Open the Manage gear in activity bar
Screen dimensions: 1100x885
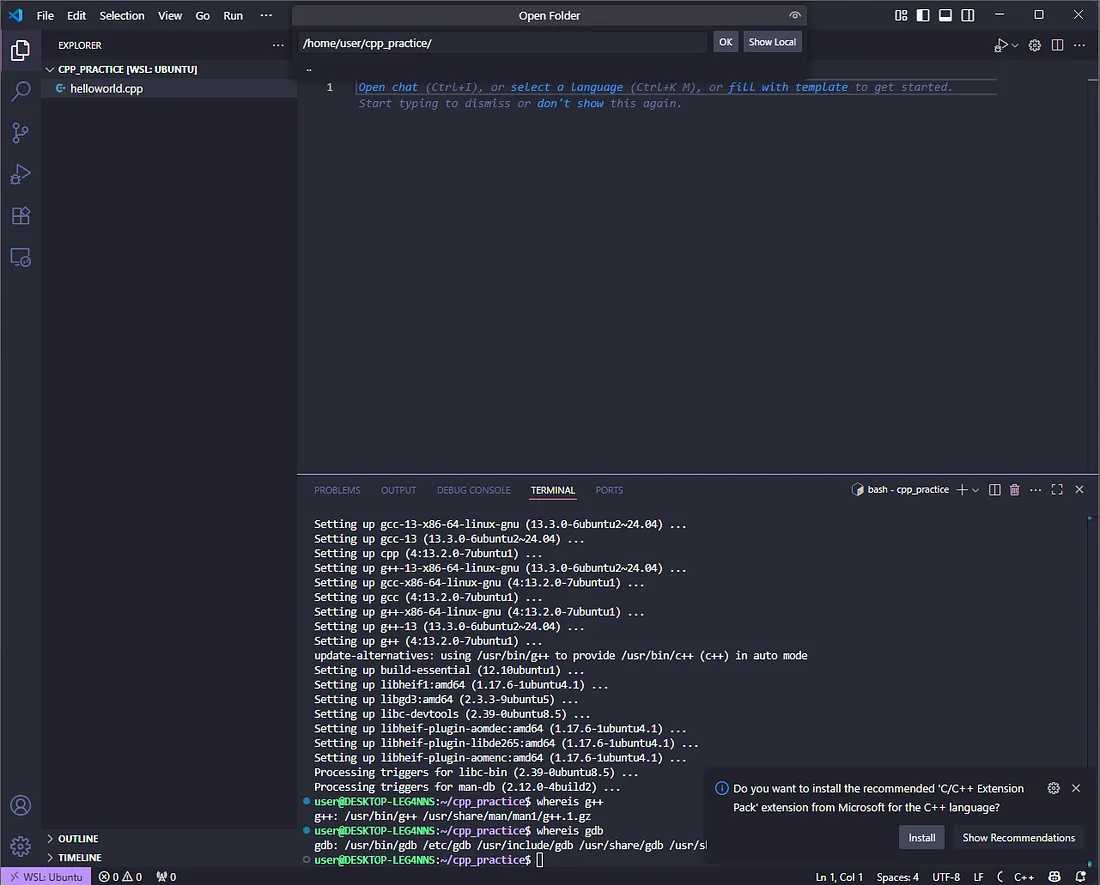click(x=20, y=846)
